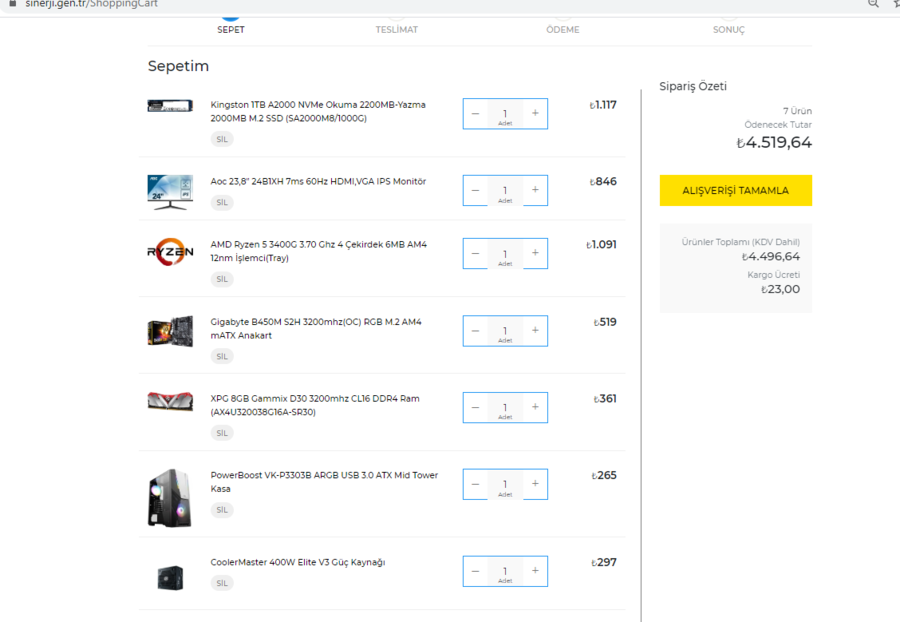Viewport: 900px width, 622px height.
Task: Increase quantity of AMD Ryzen 5 3400G
Action: coord(535,253)
